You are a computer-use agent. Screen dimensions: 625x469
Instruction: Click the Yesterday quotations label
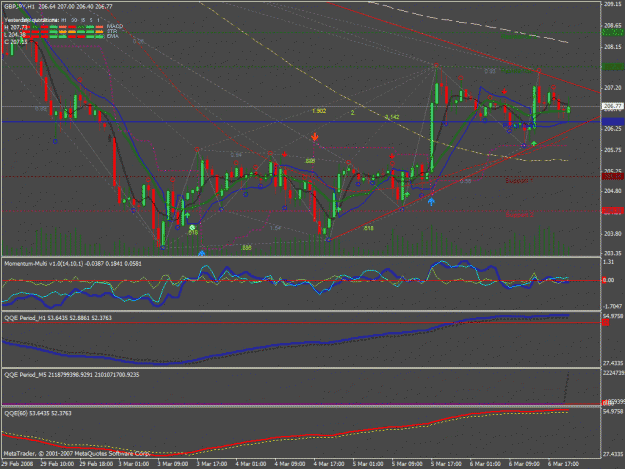pos(31,20)
